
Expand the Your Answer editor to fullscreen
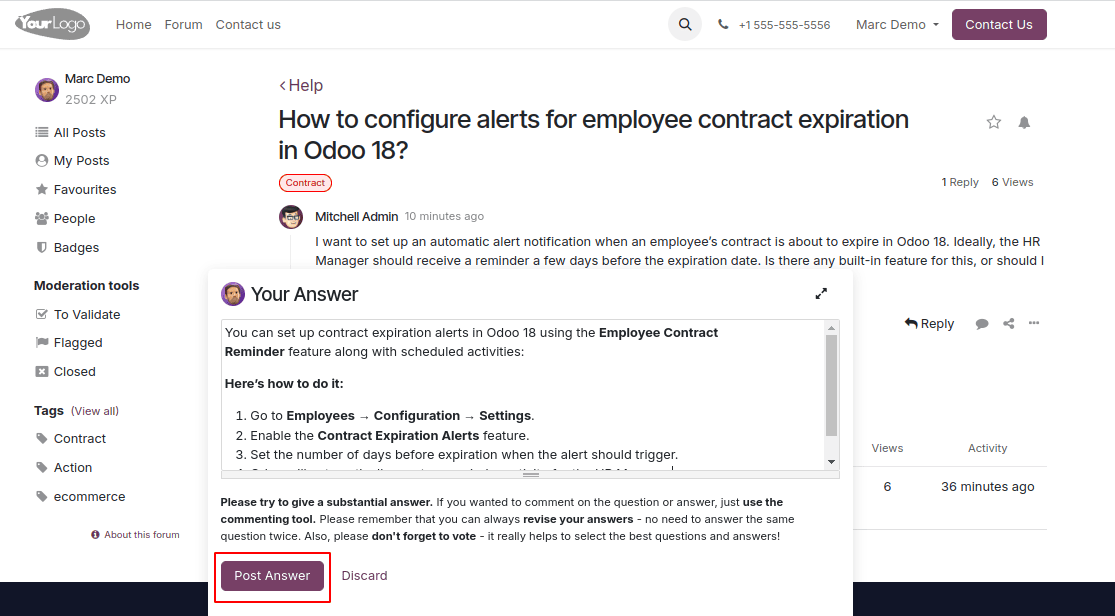[821, 293]
